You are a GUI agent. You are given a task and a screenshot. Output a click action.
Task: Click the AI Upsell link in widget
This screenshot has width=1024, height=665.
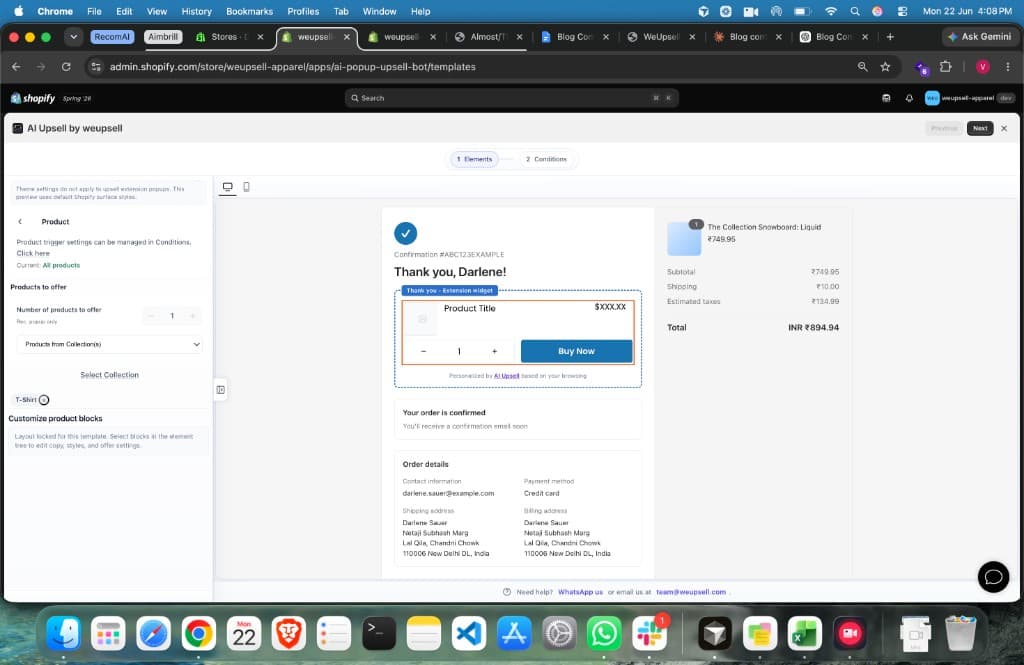click(x=506, y=376)
